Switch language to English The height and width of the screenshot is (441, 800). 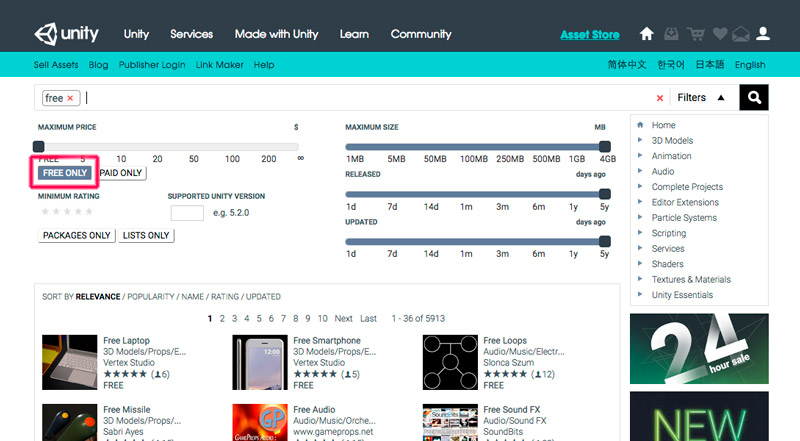(x=750, y=65)
